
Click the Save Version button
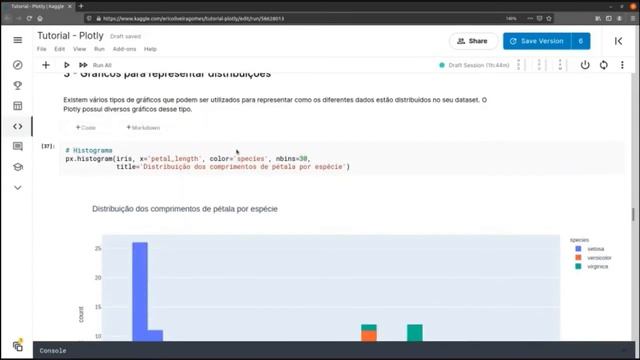pyautogui.click(x=537, y=41)
